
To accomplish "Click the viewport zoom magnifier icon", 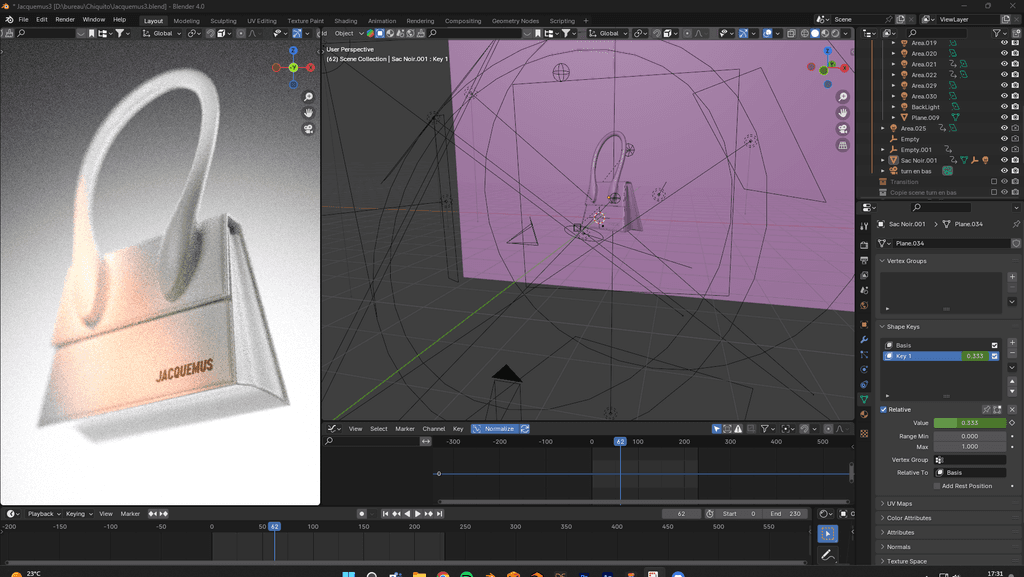I will pyautogui.click(x=843, y=96).
